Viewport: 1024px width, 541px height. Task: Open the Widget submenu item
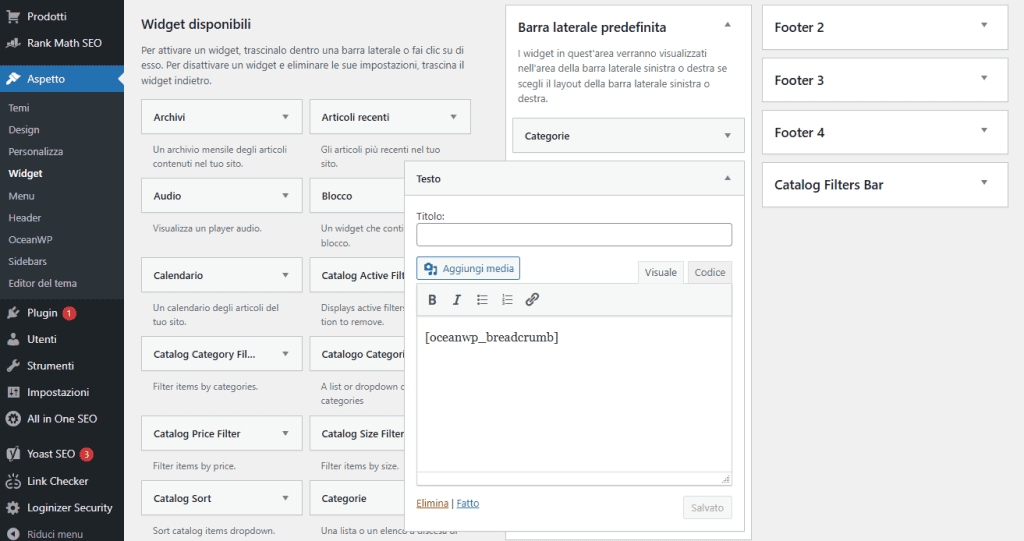pyautogui.click(x=25, y=174)
